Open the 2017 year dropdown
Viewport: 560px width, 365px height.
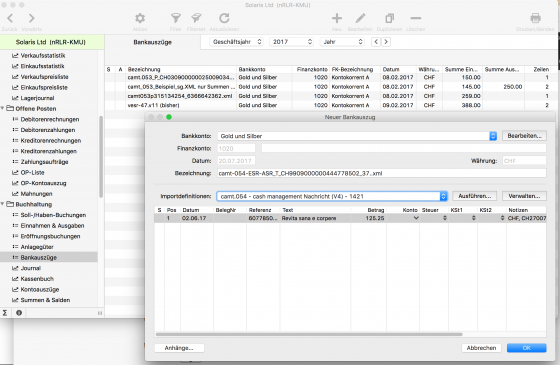tap(292, 42)
